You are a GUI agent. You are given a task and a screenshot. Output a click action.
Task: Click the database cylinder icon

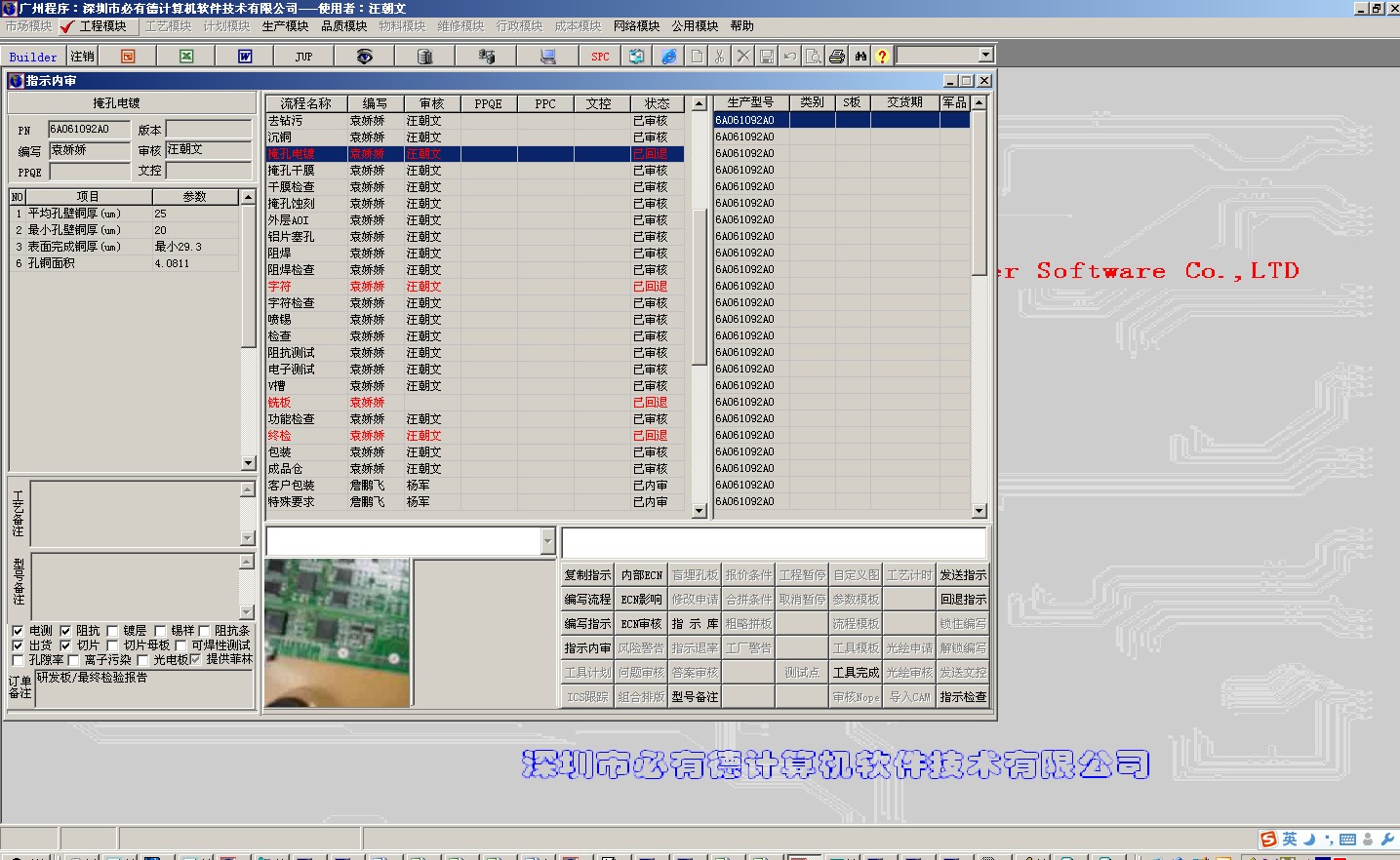[x=424, y=57]
